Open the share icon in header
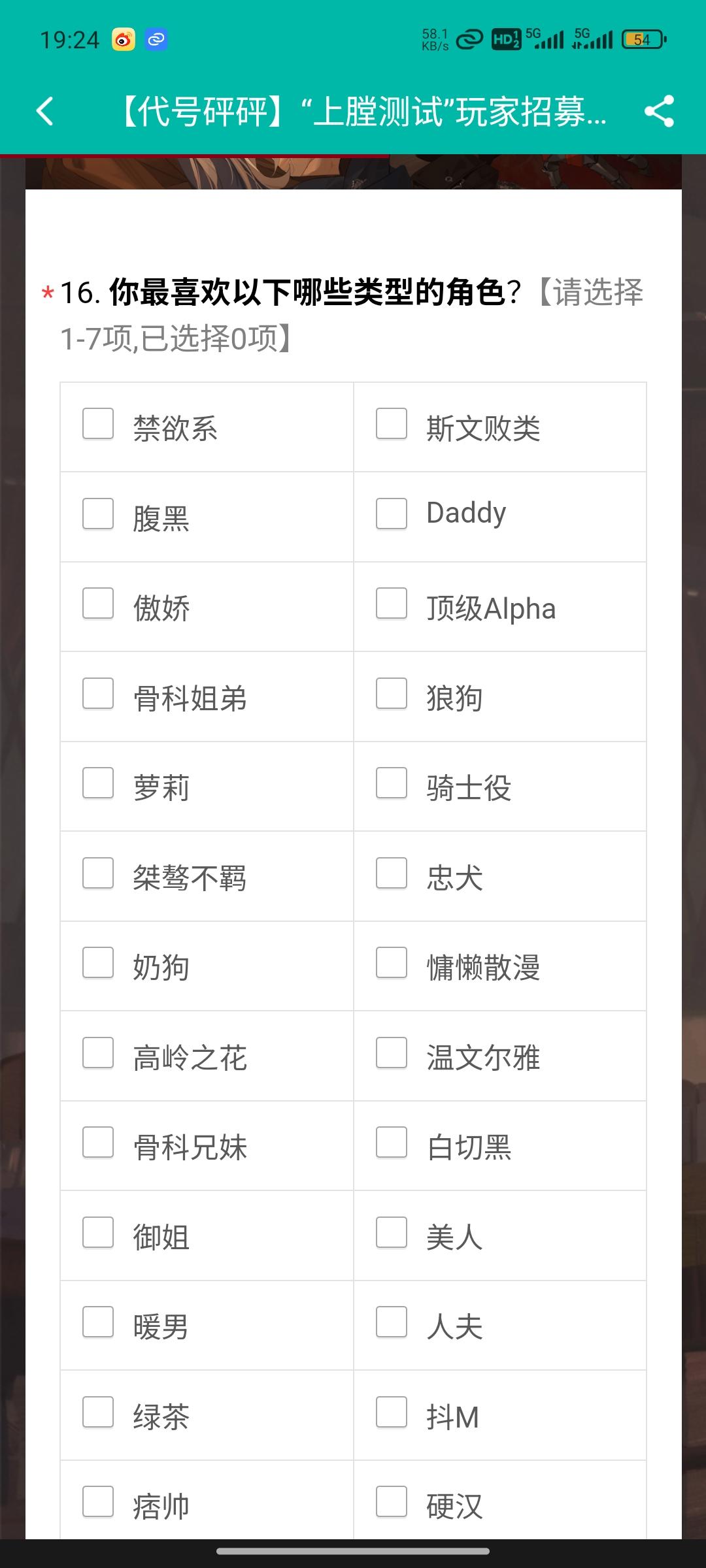This screenshot has width=706, height=1568. coord(659,111)
